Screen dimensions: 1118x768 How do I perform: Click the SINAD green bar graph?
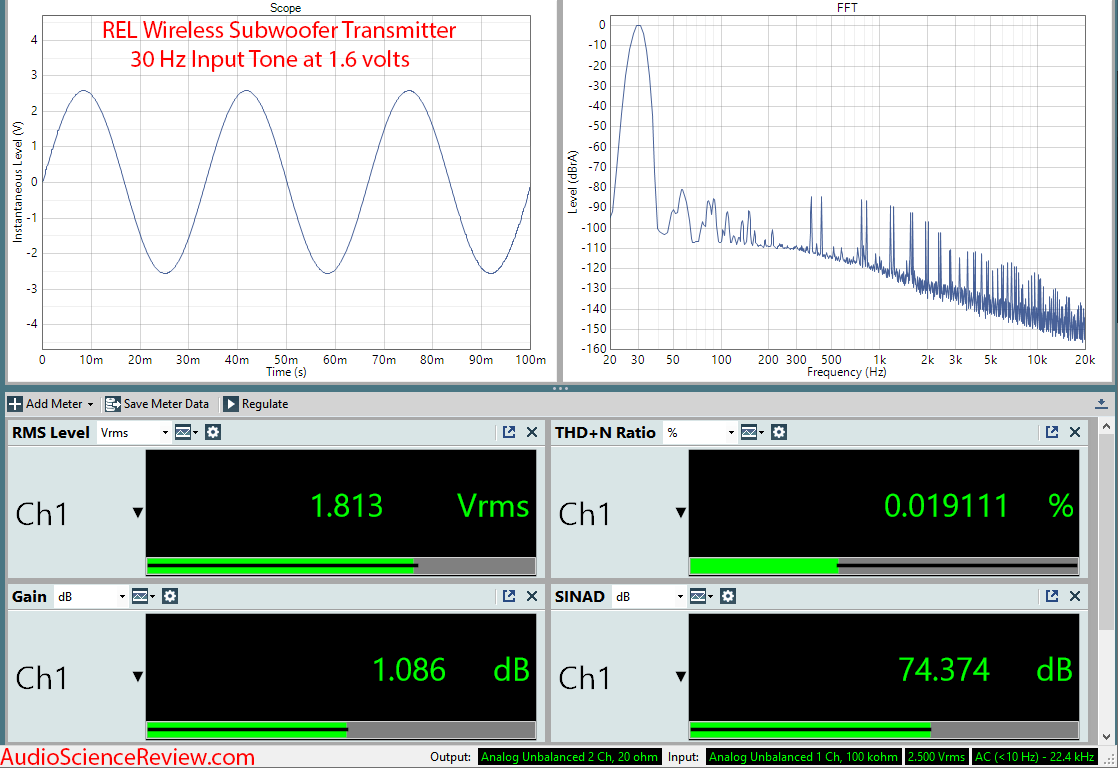pos(884,730)
